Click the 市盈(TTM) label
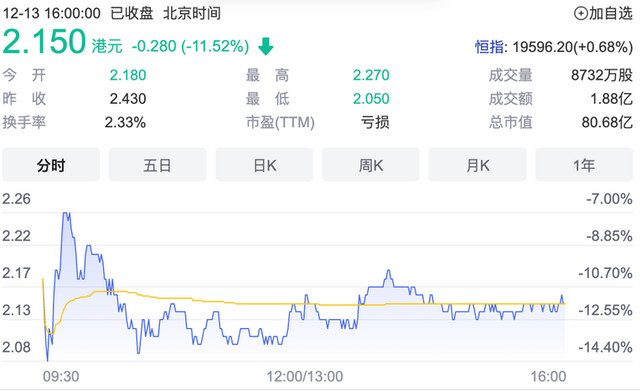The height and width of the screenshot is (391, 640). click(x=280, y=122)
